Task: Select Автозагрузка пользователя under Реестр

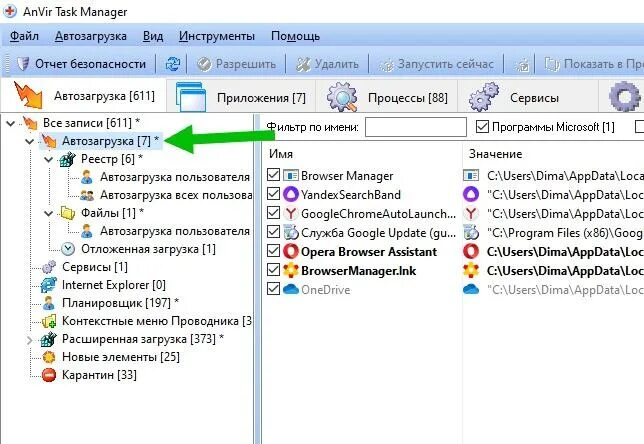Action: pyautogui.click(x=175, y=177)
